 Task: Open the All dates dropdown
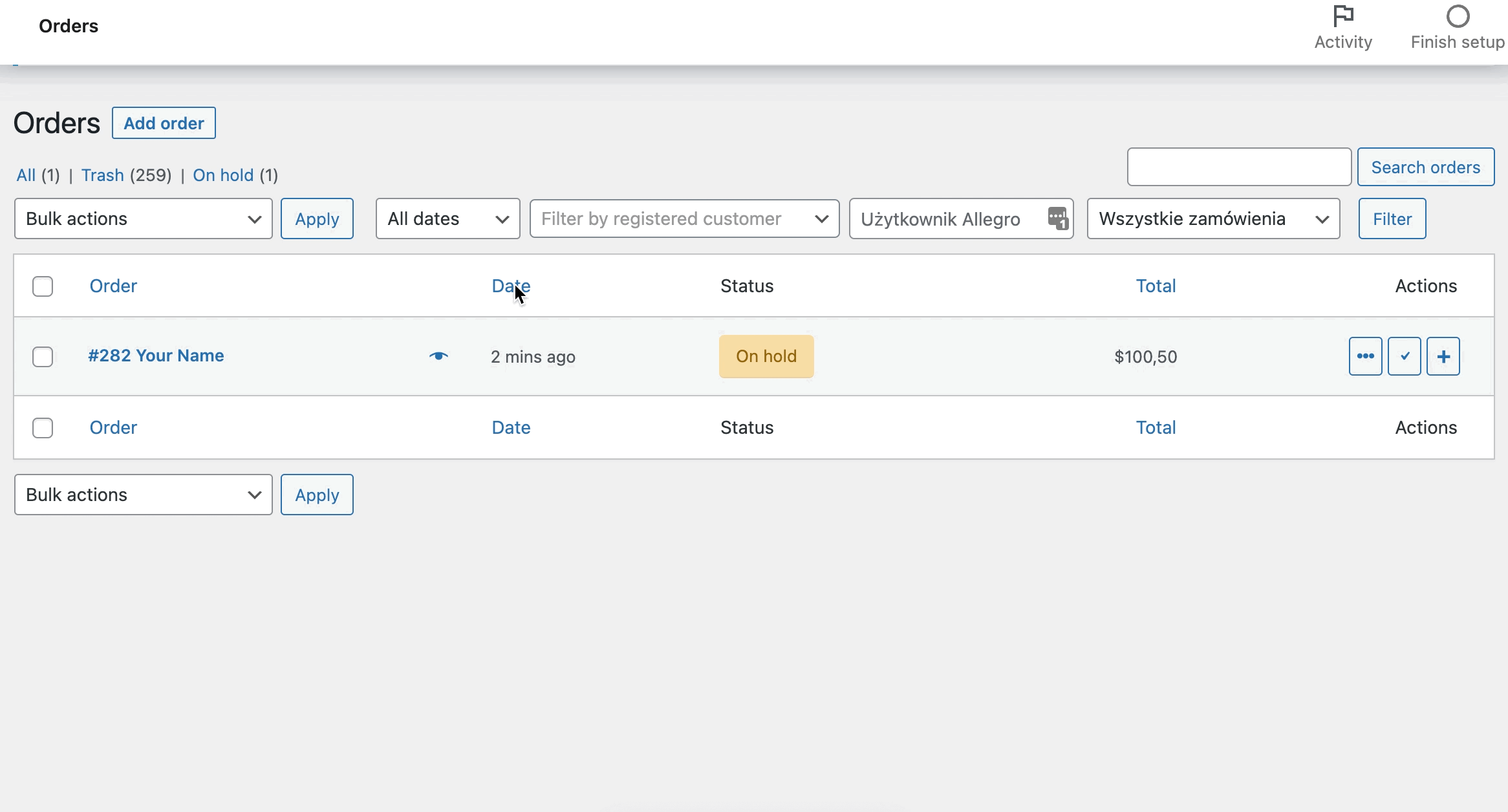coord(448,219)
